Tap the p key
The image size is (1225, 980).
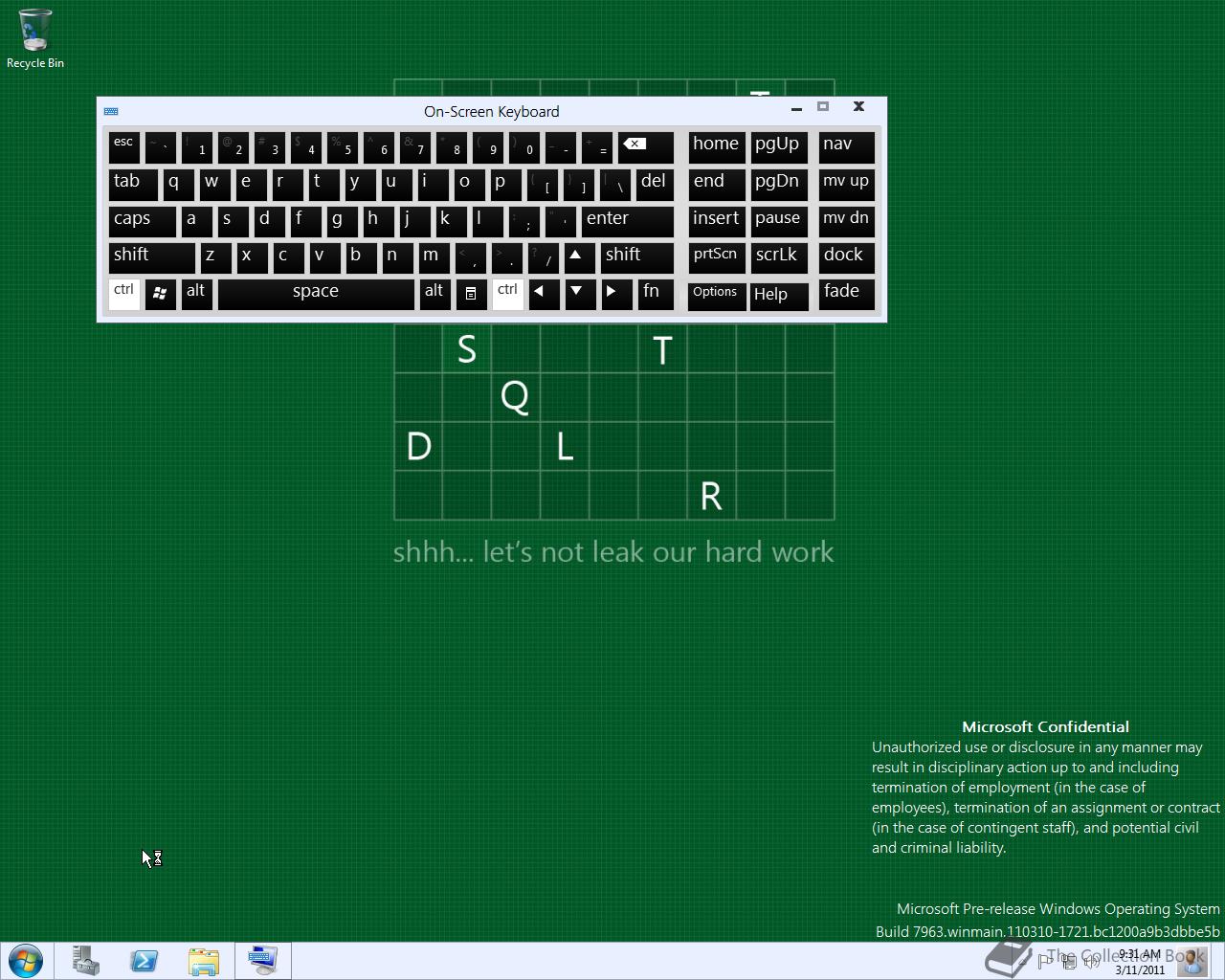[x=506, y=184]
